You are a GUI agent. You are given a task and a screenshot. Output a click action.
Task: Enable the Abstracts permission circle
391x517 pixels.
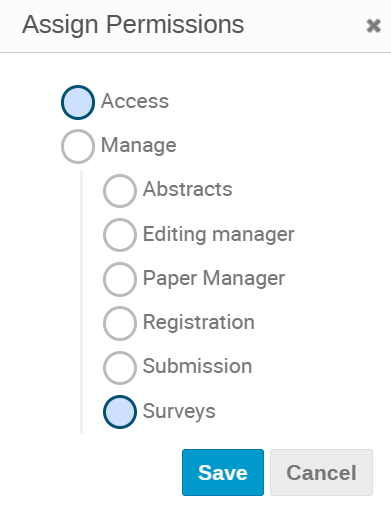click(x=120, y=191)
